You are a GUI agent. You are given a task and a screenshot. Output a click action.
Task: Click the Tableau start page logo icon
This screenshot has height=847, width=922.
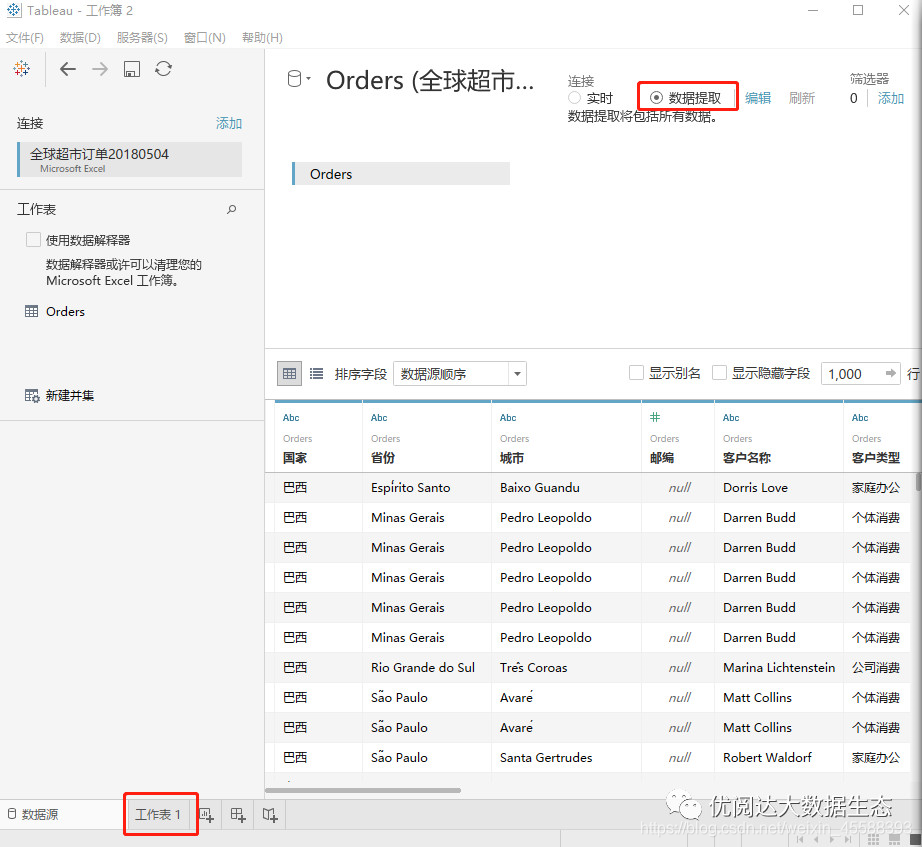pos(22,69)
